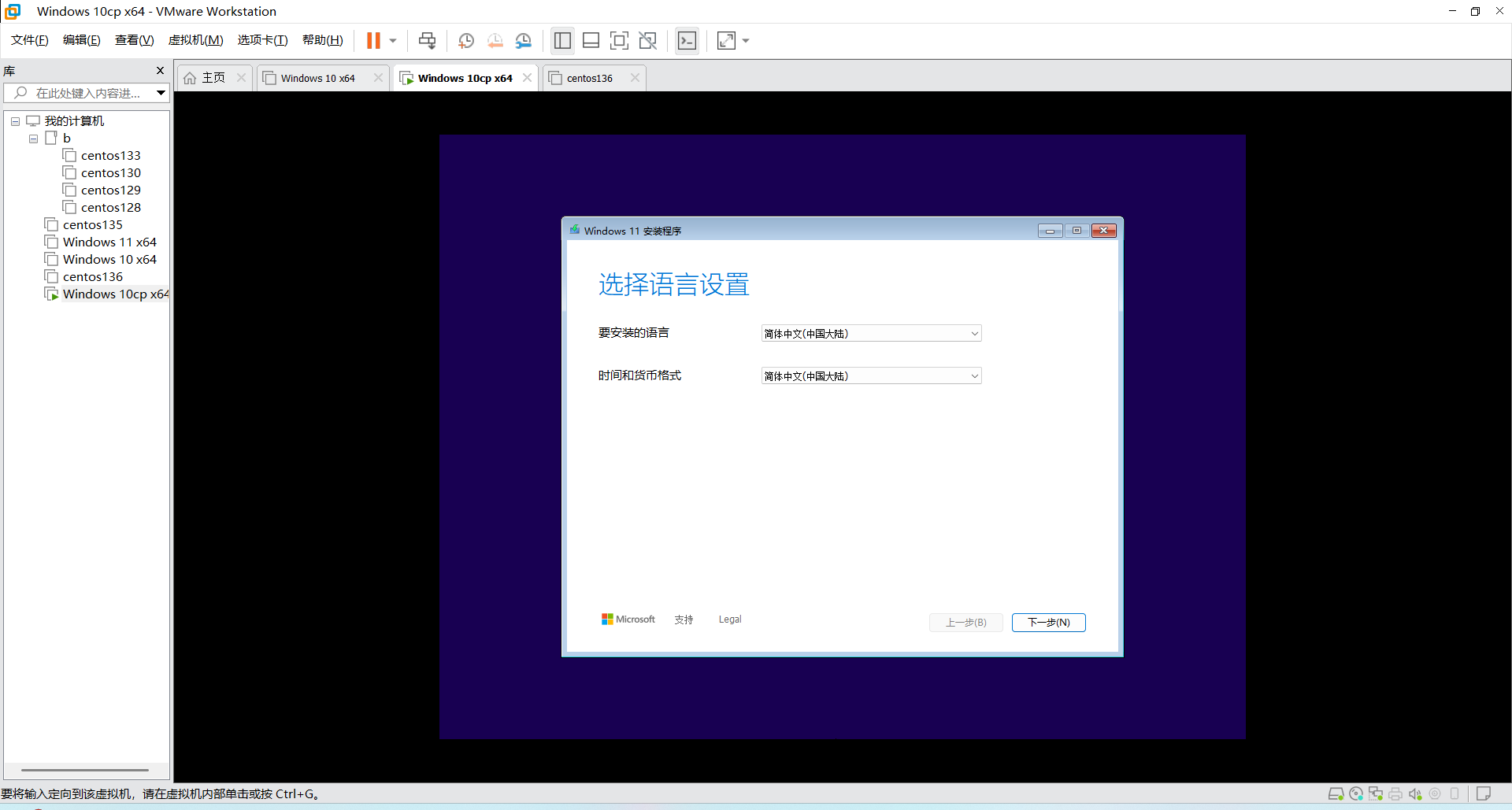Switch to the centos136 tab

pyautogui.click(x=589, y=78)
